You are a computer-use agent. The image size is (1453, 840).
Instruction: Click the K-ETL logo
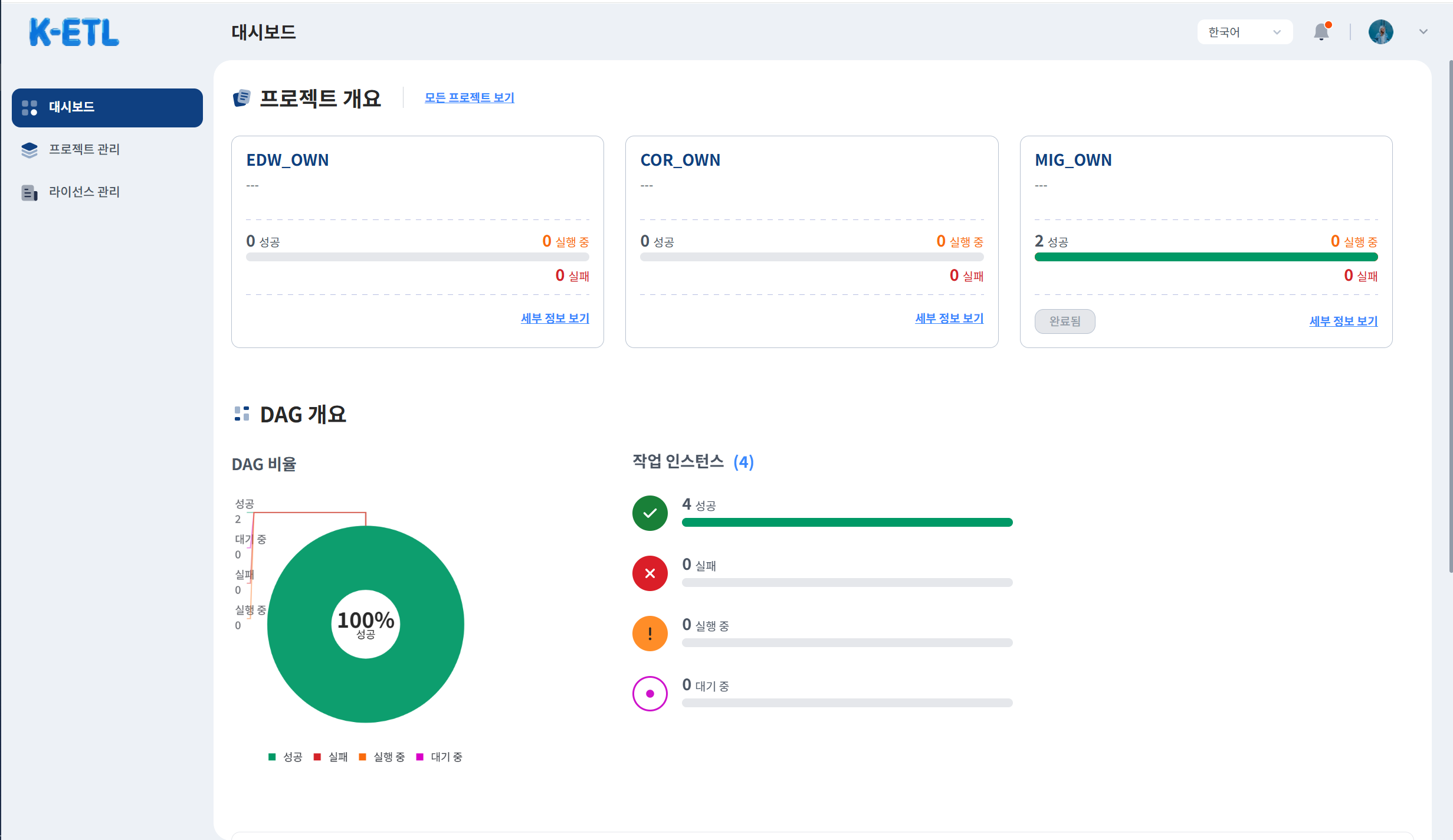tap(74, 32)
